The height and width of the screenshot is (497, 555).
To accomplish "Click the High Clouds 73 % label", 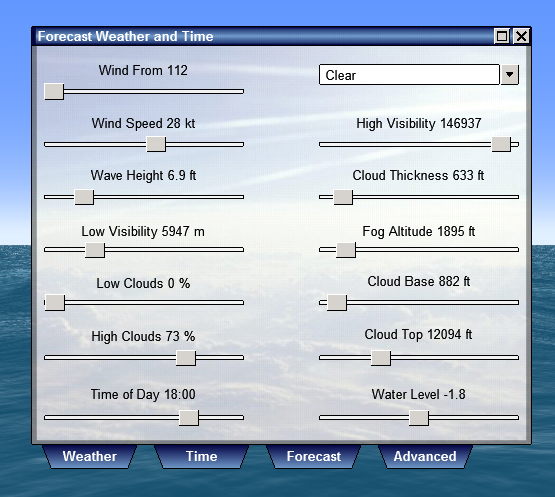I will point(143,336).
